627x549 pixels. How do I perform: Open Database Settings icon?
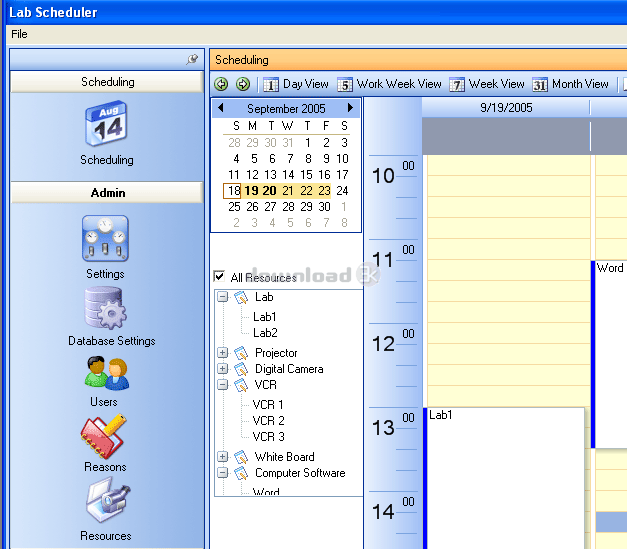point(106,308)
